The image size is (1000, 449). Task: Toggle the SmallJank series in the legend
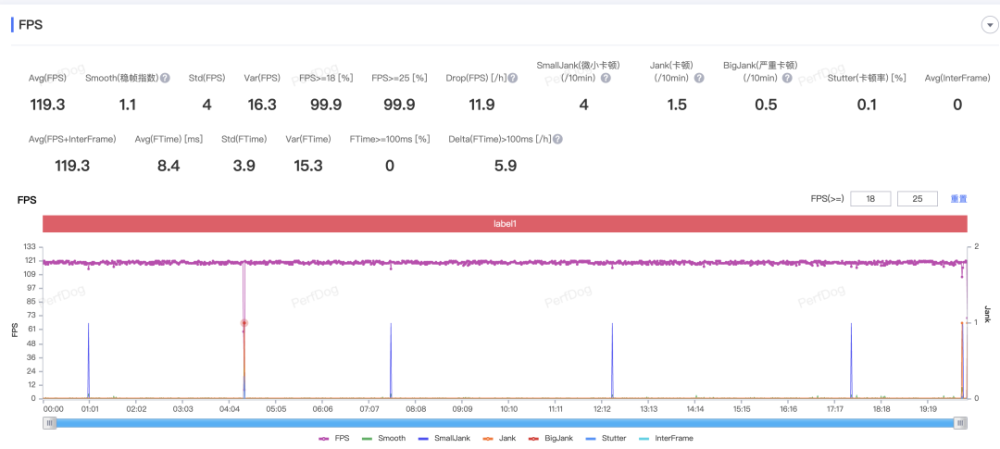click(445, 438)
